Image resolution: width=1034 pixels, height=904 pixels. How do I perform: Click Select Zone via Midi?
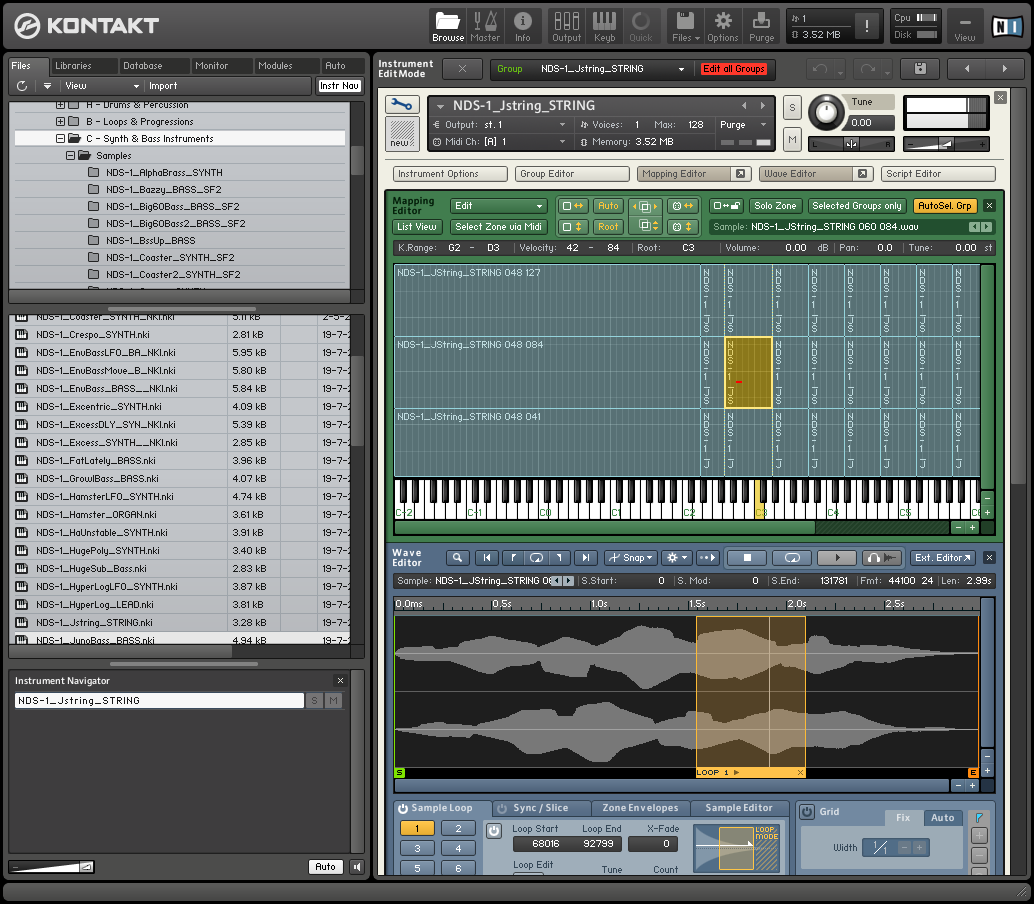499,227
